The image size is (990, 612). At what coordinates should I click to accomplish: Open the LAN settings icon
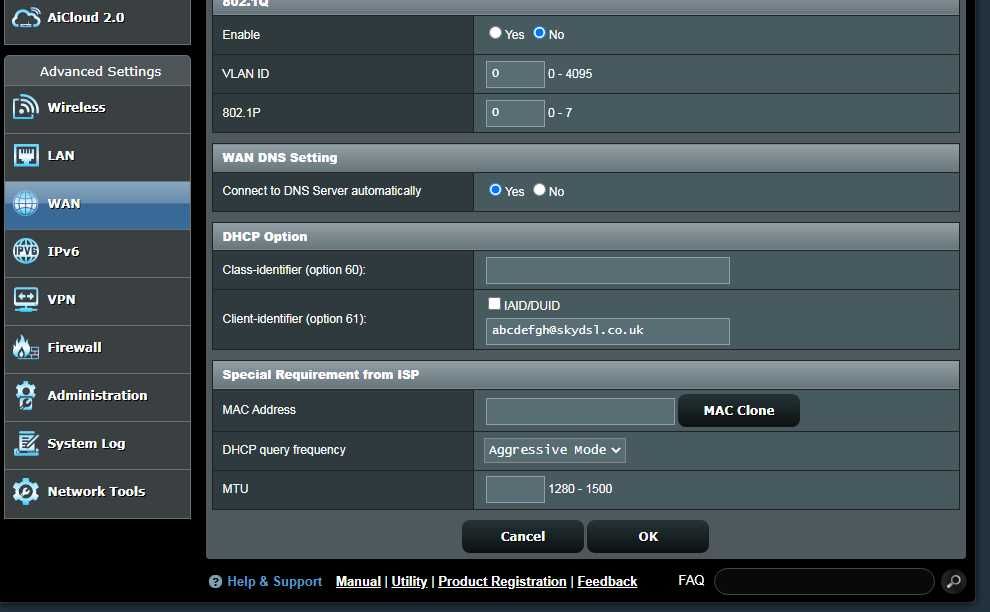coord(25,155)
